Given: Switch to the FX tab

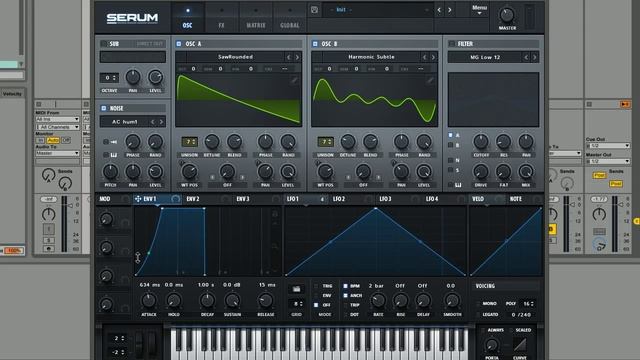Looking at the screenshot, I should [x=221, y=18].
